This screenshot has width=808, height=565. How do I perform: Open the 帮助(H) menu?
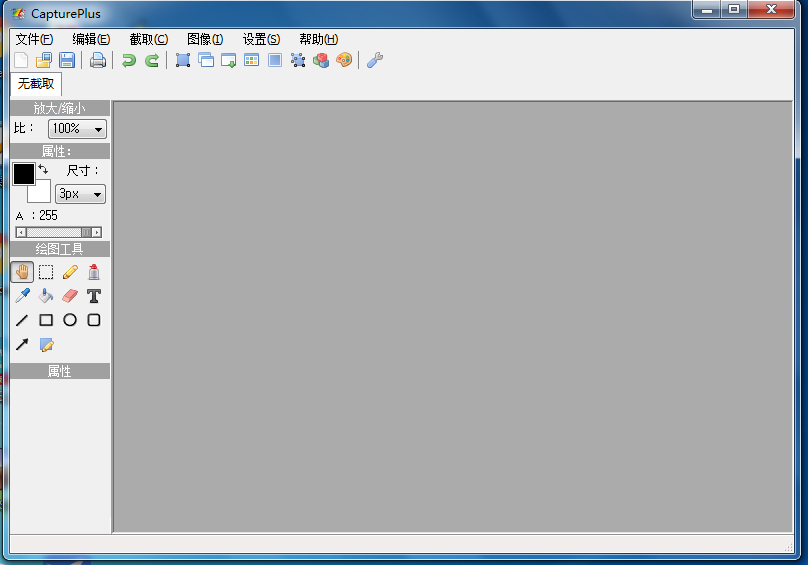click(x=318, y=40)
